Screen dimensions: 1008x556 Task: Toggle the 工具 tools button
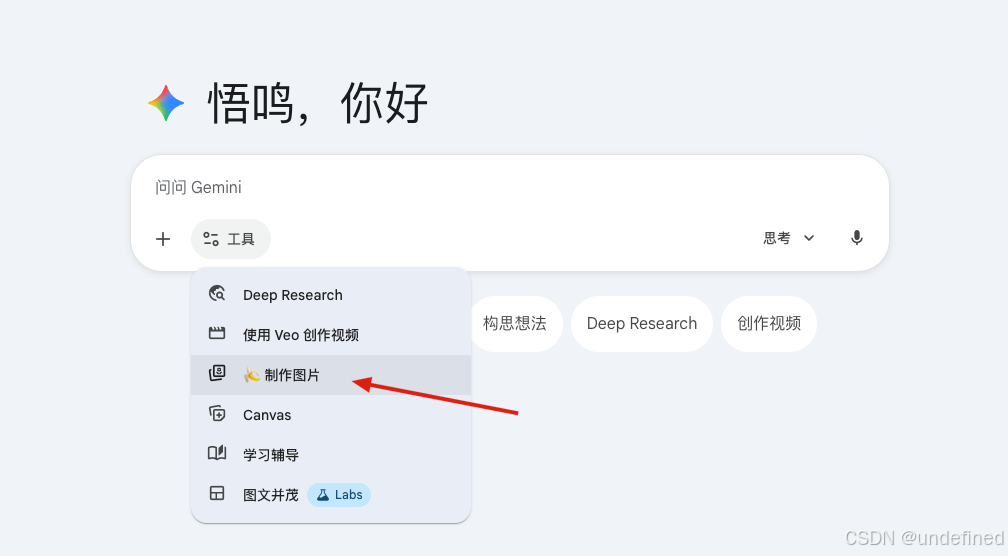point(231,239)
